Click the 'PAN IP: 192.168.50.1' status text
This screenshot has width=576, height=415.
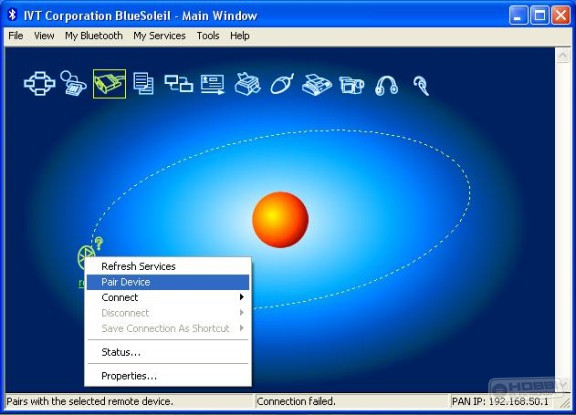tap(500, 401)
